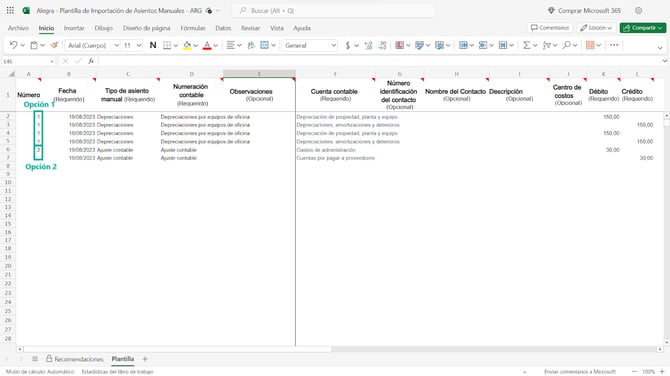Click the Format Painter brush icon
This screenshot has width=670, height=376.
pyautogui.click(x=54, y=45)
